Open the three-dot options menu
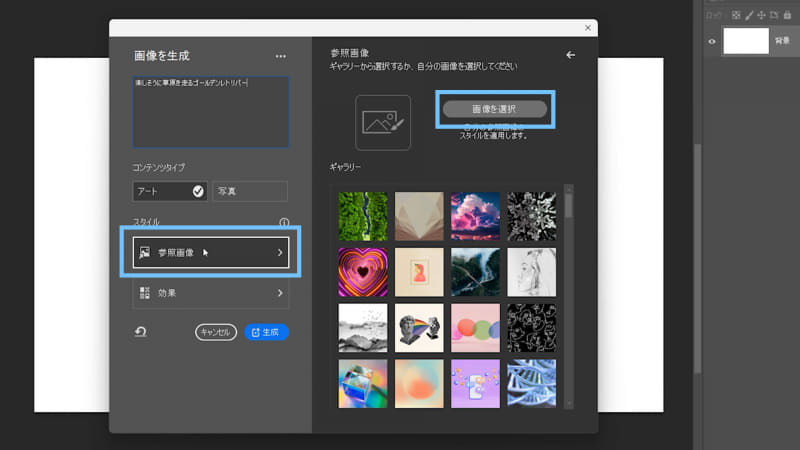Screen dimensions: 800x450 point(281,57)
